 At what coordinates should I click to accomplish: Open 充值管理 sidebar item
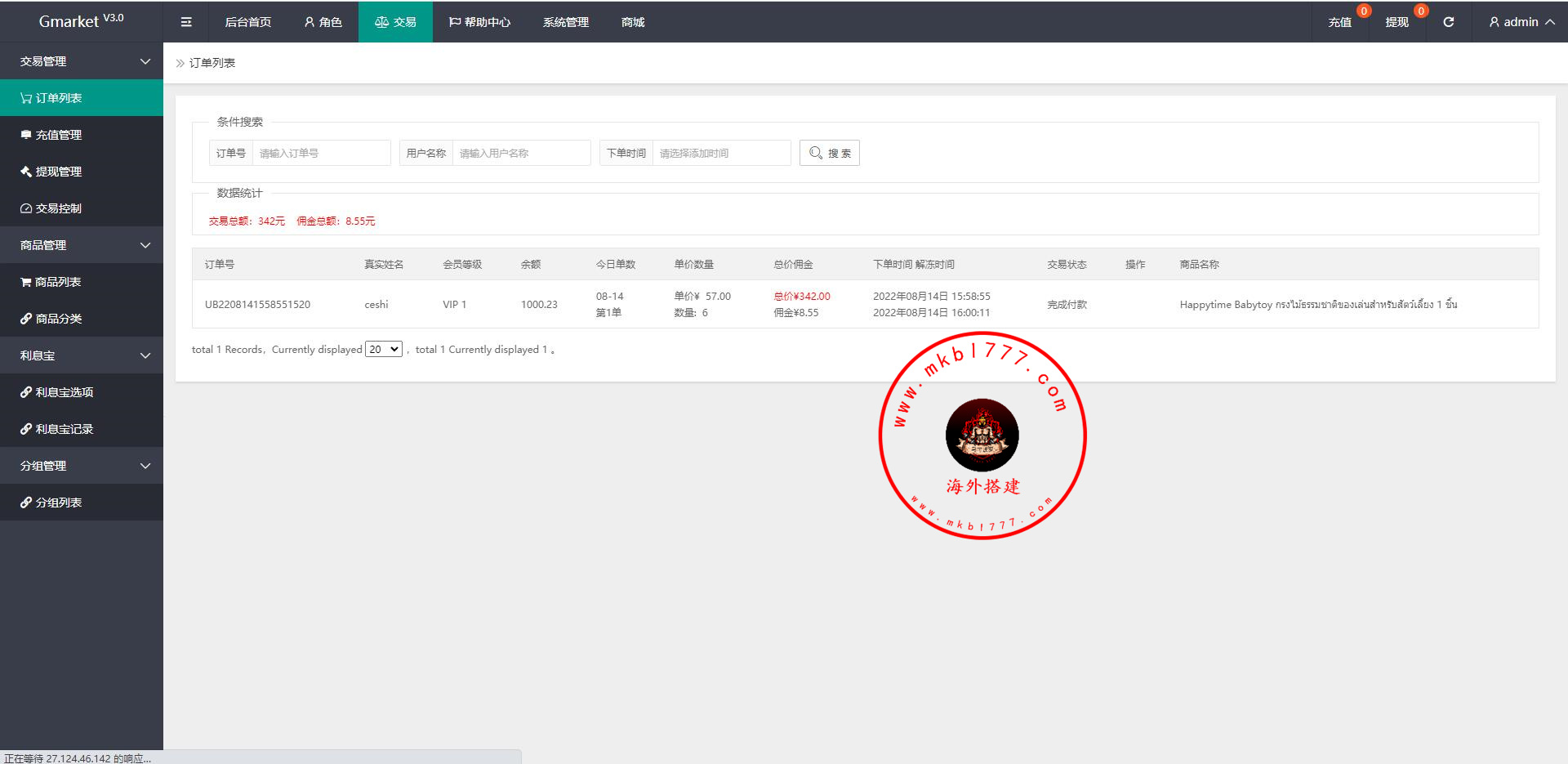pyautogui.click(x=82, y=135)
